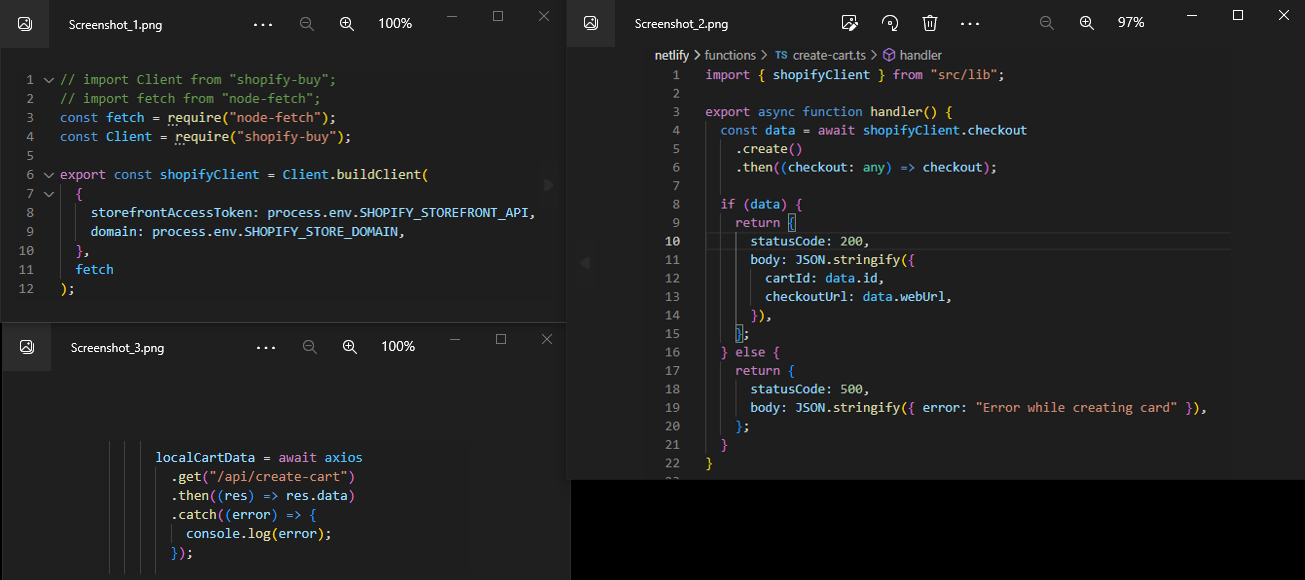Go to previous image arrow in Screenshot_2 window

[x=585, y=263]
